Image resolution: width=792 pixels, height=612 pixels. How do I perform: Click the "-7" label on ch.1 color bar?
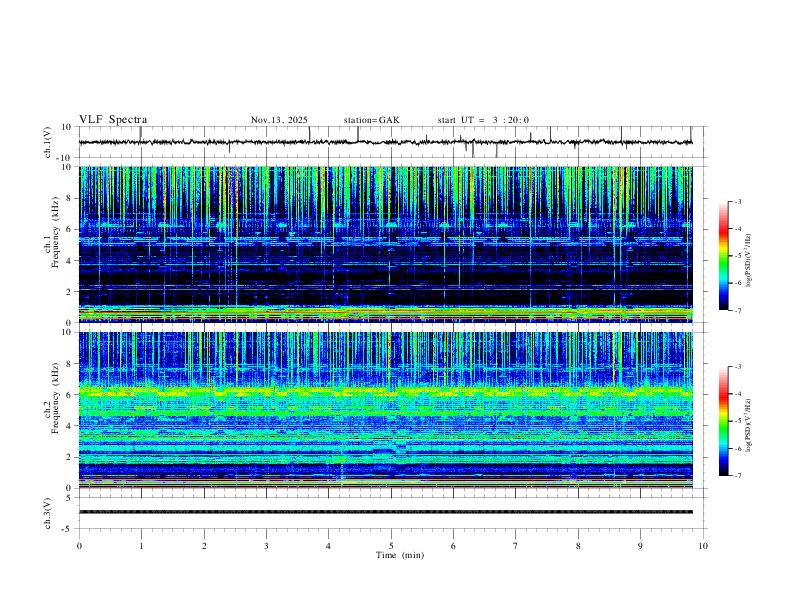[x=737, y=311]
